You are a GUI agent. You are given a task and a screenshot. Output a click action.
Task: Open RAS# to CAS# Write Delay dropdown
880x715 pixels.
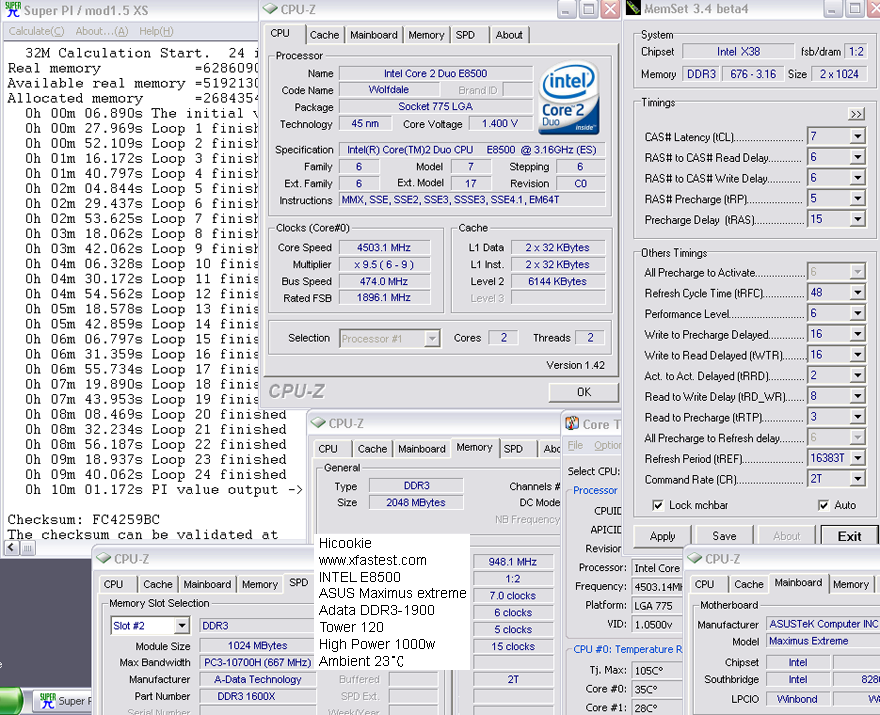point(858,178)
